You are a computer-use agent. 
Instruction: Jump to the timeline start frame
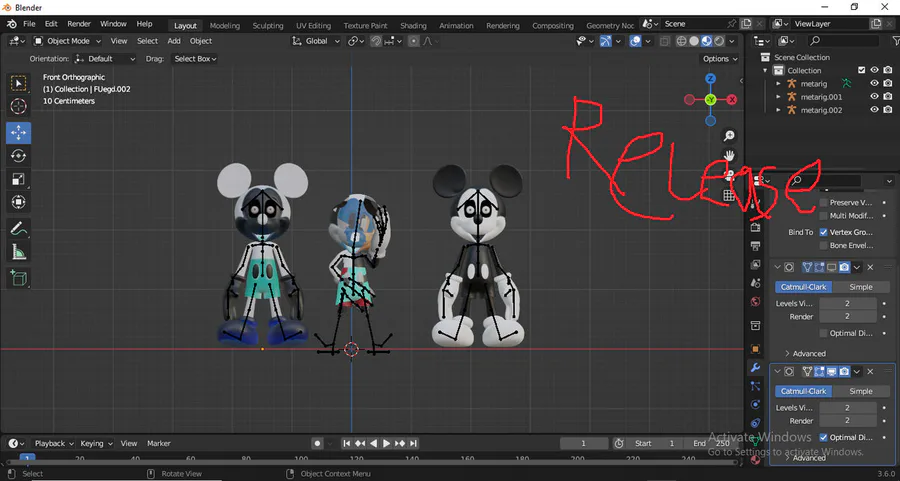(347, 443)
